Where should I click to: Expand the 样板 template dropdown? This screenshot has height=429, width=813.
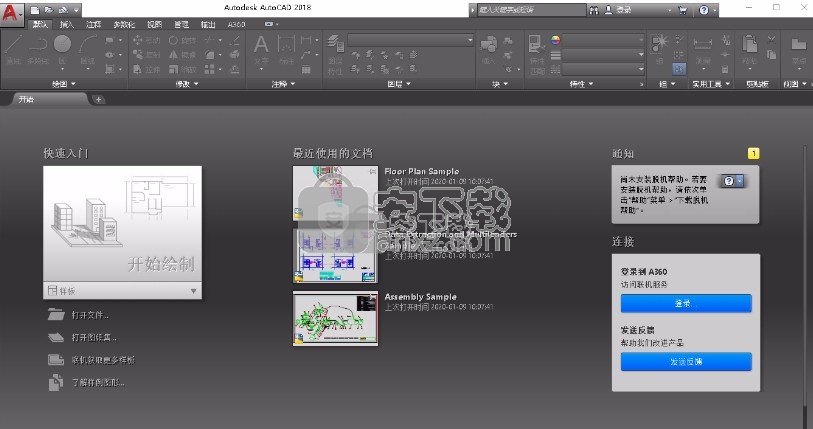[193, 291]
